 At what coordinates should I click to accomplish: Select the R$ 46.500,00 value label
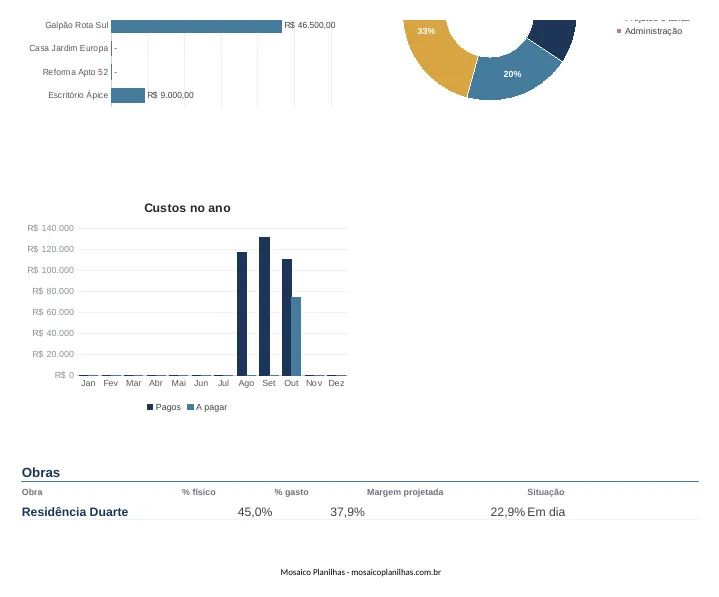point(310,25)
